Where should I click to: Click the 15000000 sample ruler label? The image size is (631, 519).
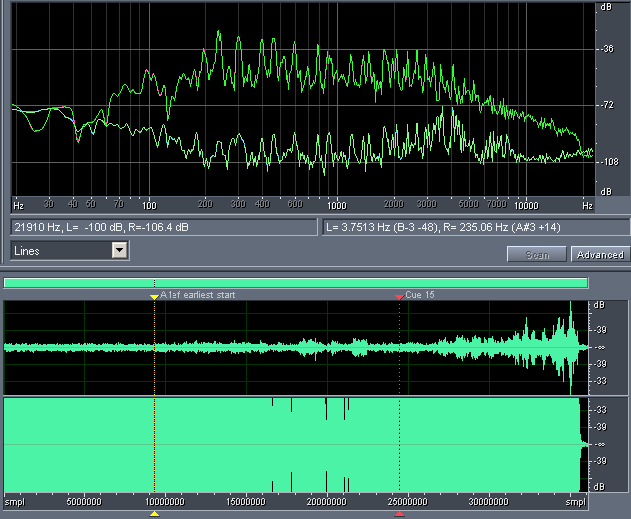[246, 502]
